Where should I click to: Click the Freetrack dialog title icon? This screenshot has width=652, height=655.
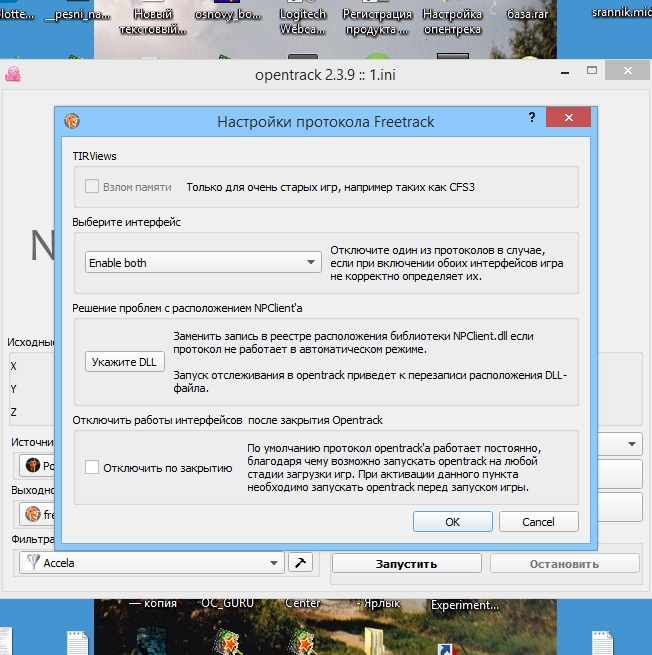point(72,121)
